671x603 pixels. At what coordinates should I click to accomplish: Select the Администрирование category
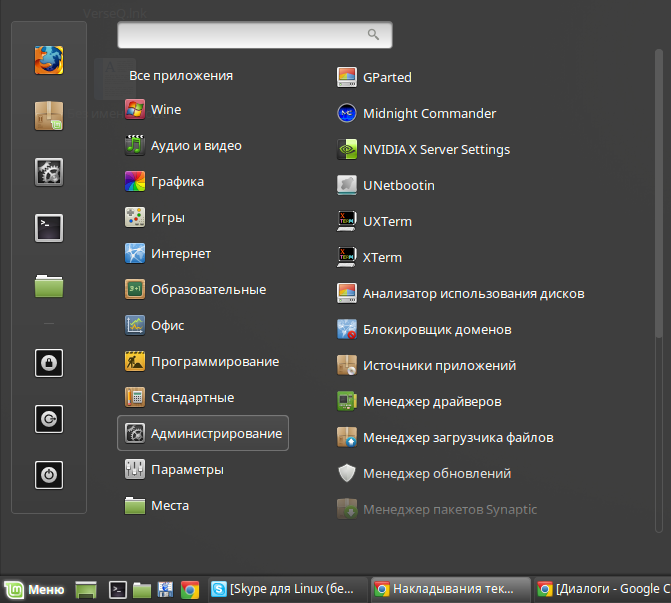point(203,433)
